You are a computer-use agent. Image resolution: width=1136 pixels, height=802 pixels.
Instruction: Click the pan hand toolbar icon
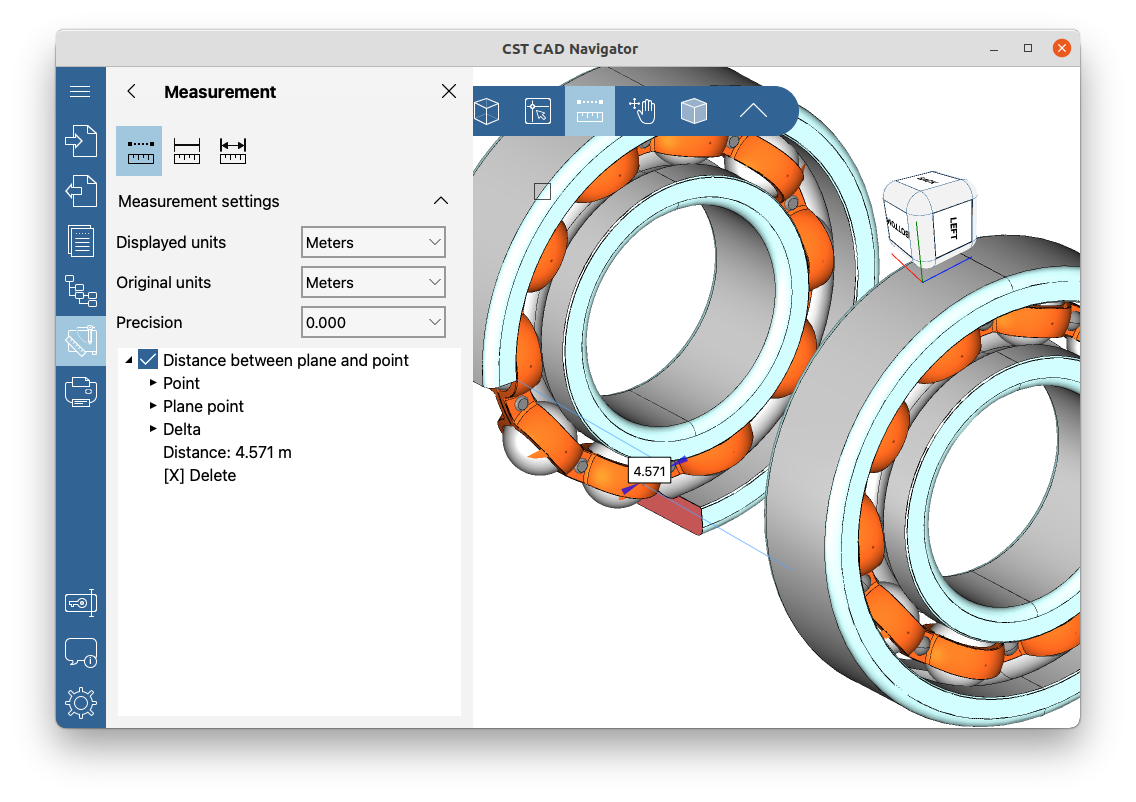[x=642, y=111]
